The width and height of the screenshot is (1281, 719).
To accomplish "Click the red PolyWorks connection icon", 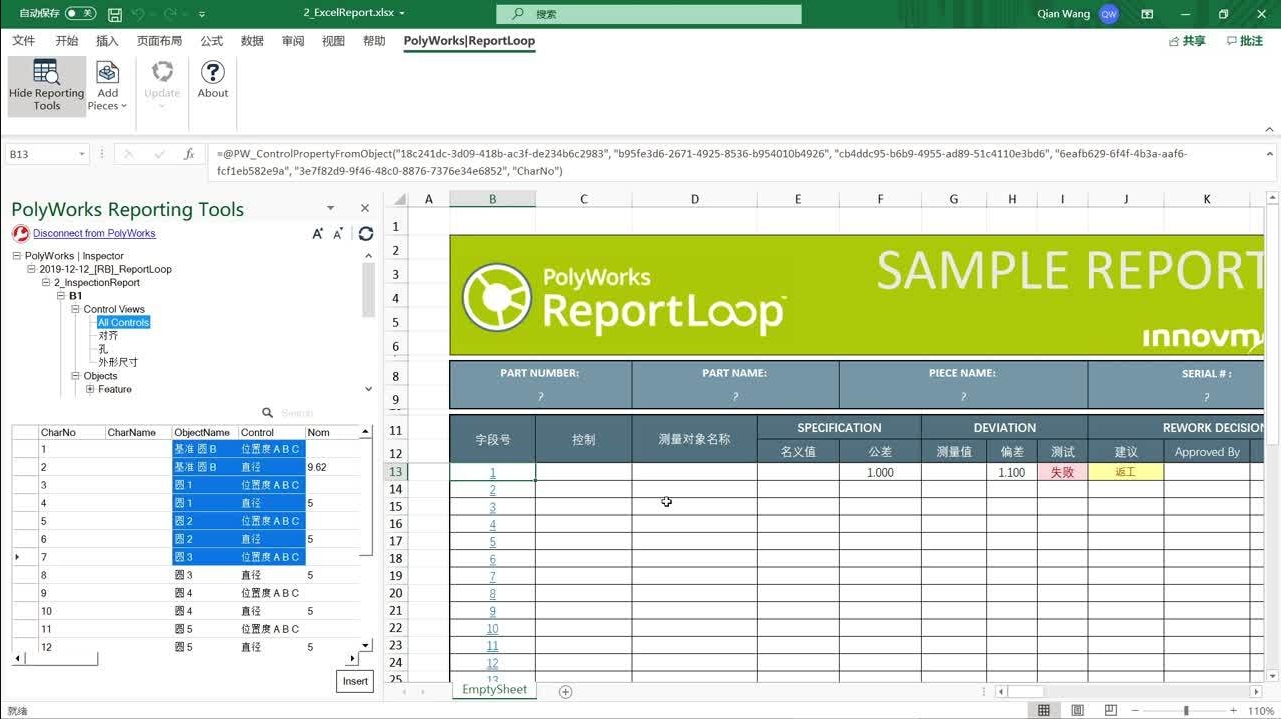I will click(x=20, y=233).
